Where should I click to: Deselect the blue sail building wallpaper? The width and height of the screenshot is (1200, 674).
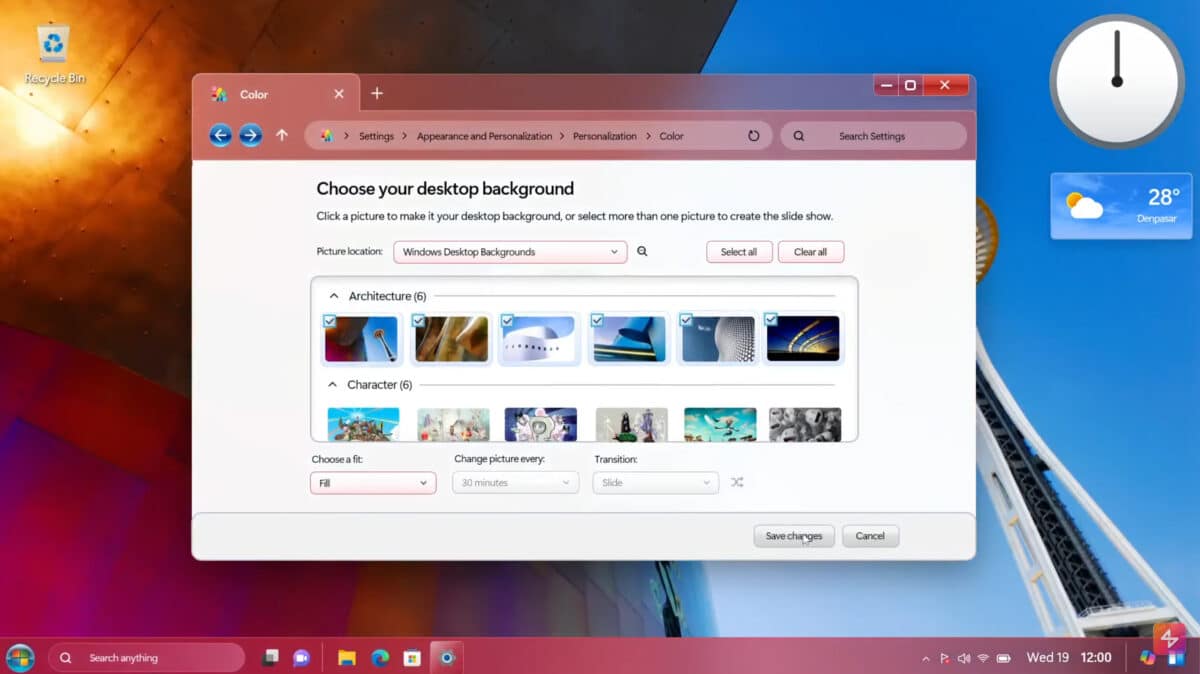click(x=598, y=320)
